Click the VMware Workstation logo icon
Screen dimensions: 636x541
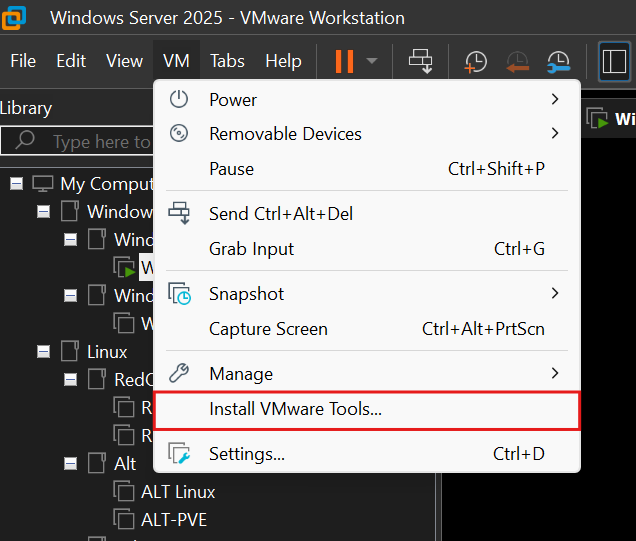tap(17, 17)
